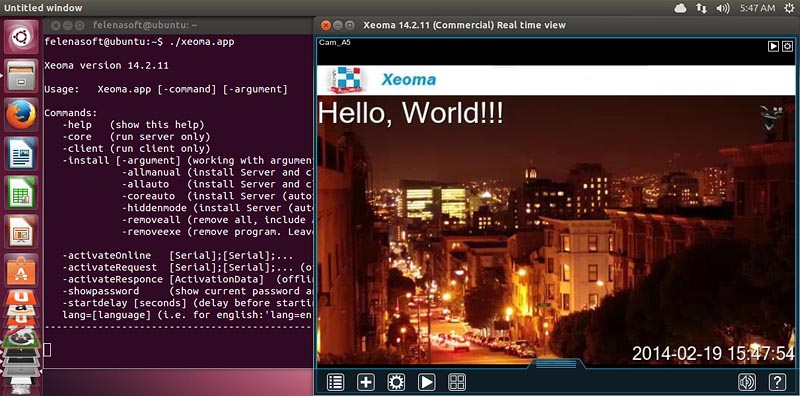Expand the bottom panel handle in Xeoma
Image resolution: width=800 pixels, height=396 pixels.
click(x=556, y=363)
